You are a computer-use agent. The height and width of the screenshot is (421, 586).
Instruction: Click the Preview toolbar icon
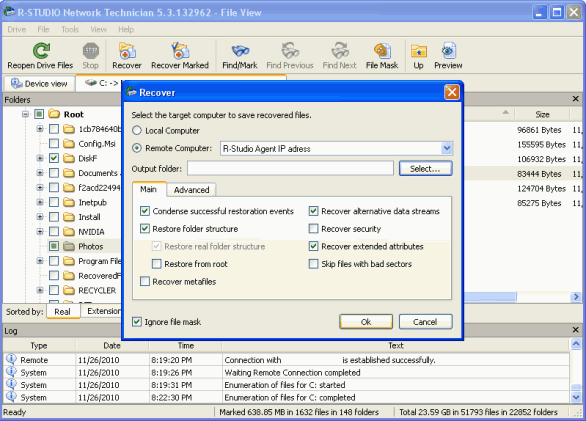point(448,50)
